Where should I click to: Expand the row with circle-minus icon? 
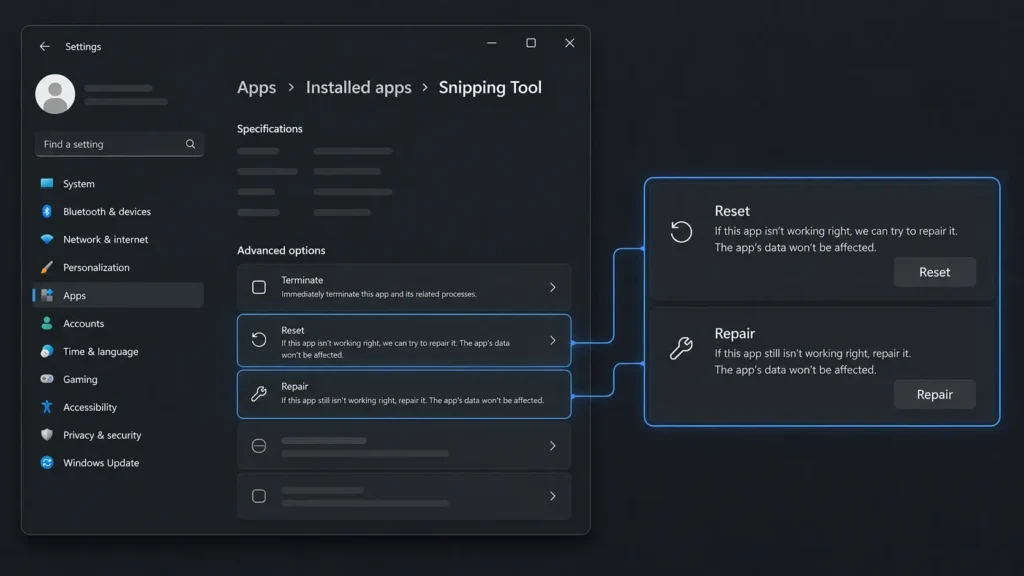(x=552, y=445)
